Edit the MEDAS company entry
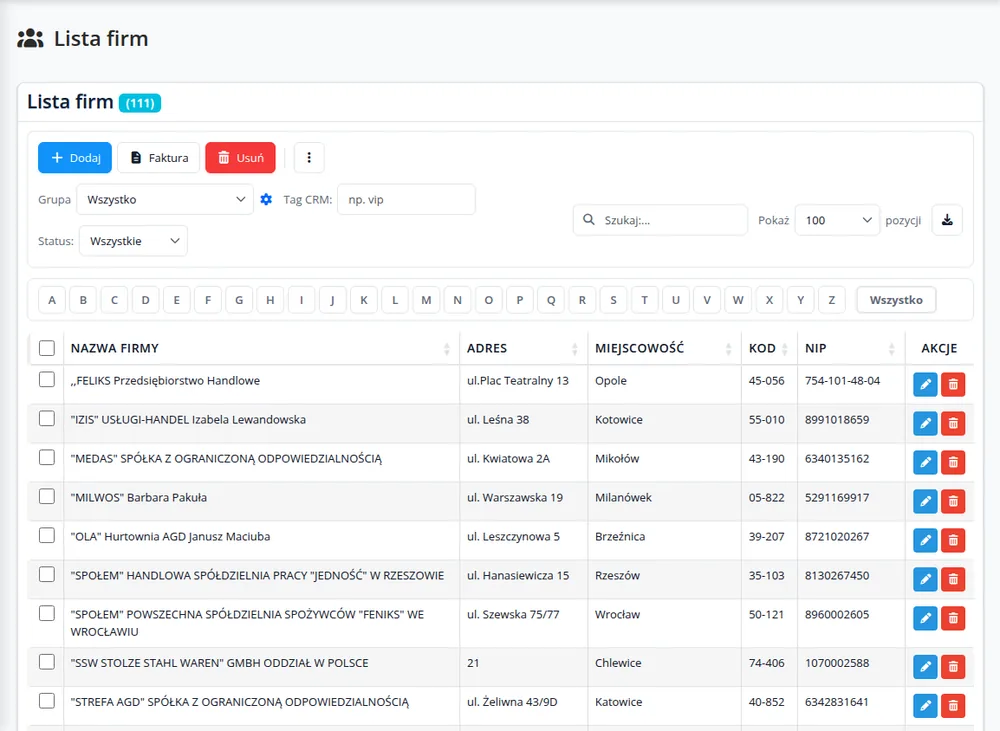Image resolution: width=1000 pixels, height=731 pixels. coord(925,462)
